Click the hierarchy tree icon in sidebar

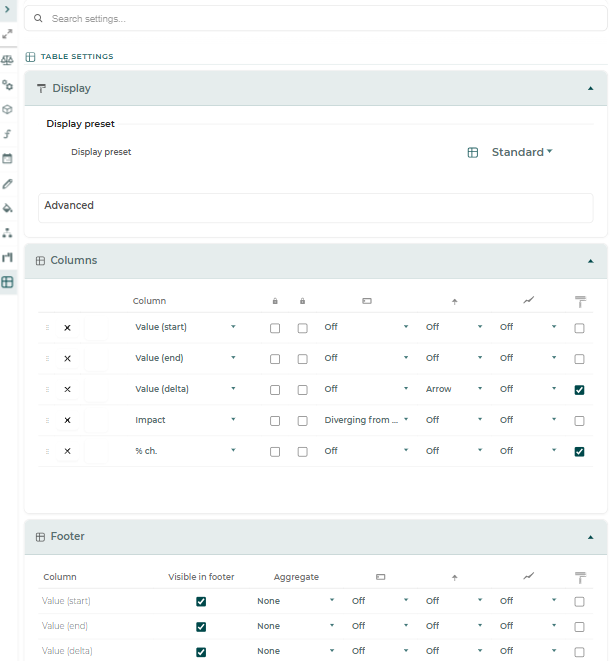click(x=7, y=233)
